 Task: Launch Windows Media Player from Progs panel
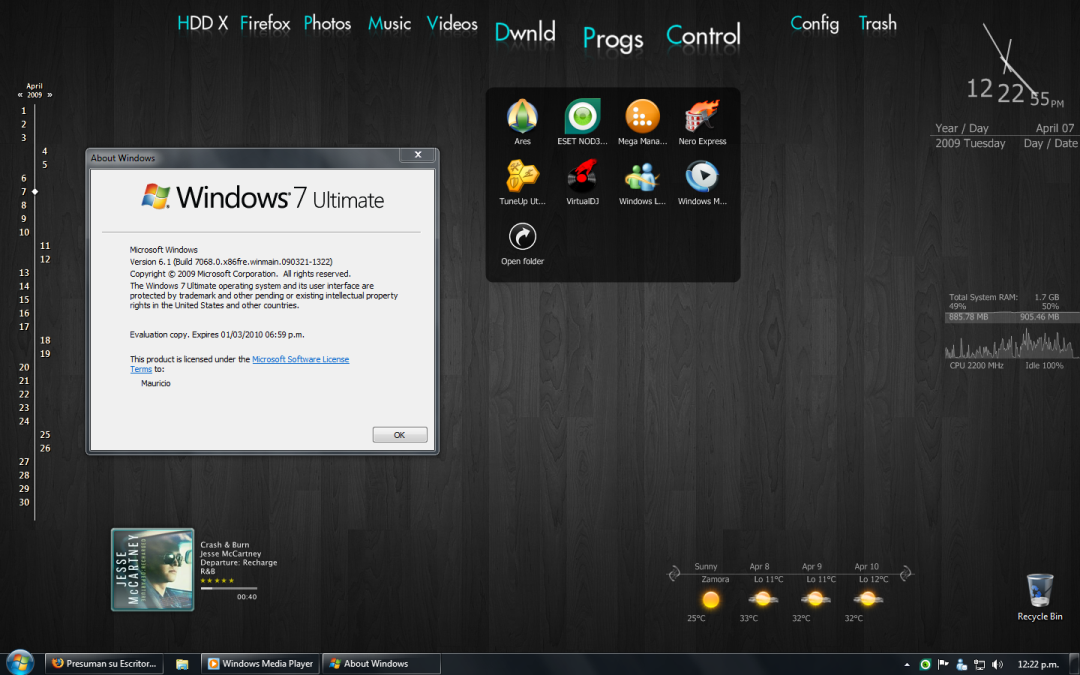702,176
